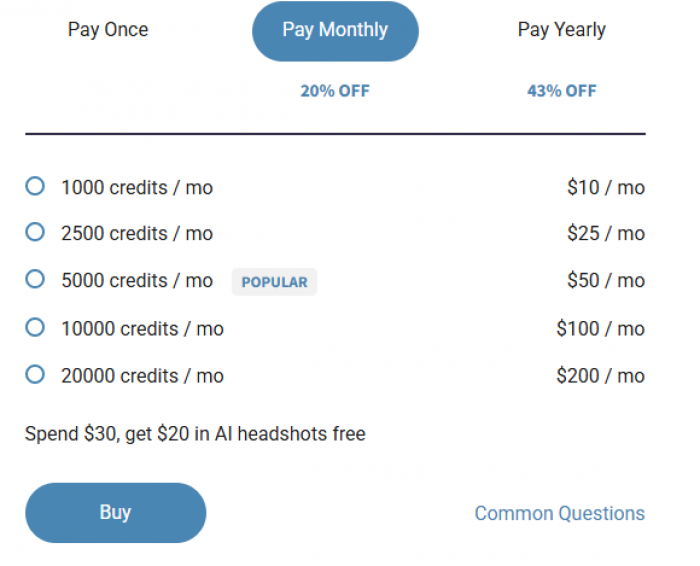Pick the 5000 credits radio button
The height and width of the screenshot is (566, 700).
(x=35, y=280)
